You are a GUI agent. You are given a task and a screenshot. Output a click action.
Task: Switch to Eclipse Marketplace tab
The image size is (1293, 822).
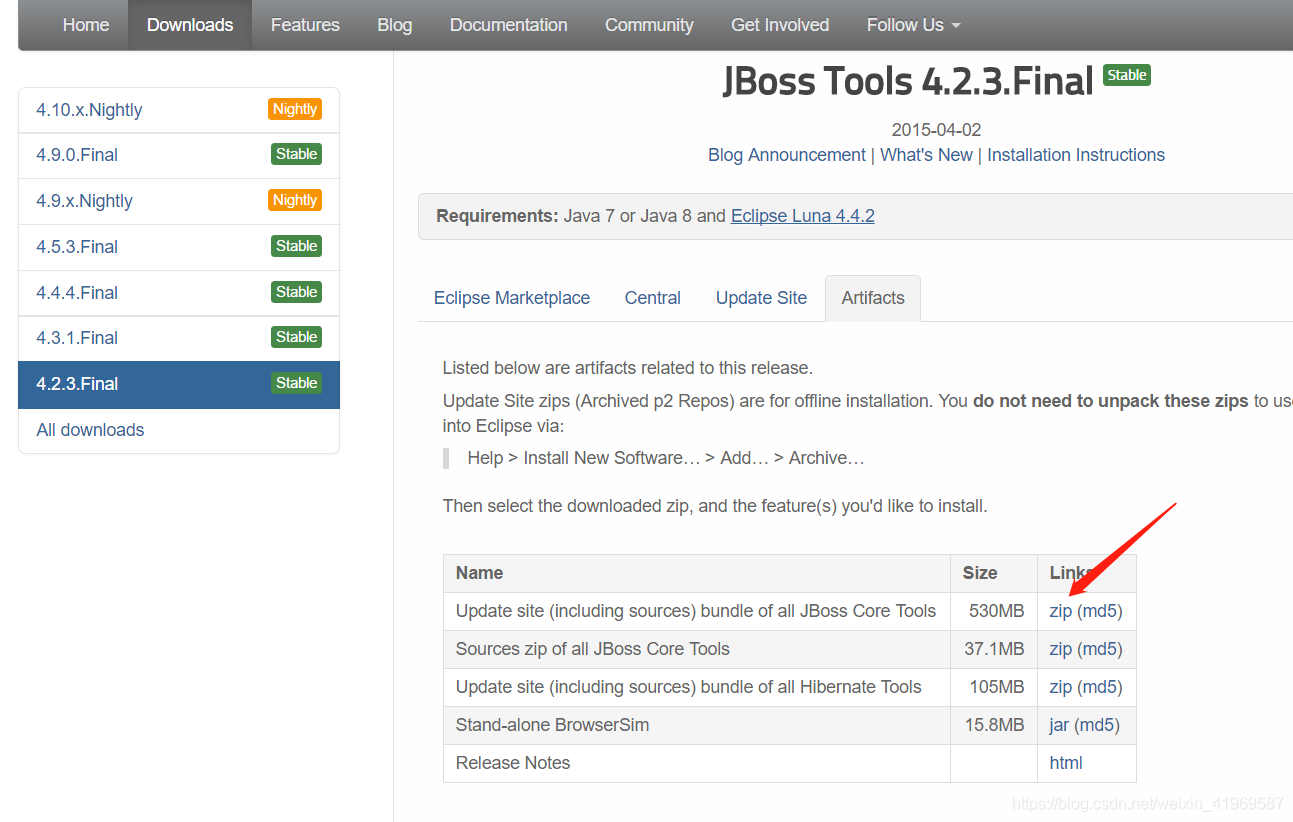click(x=512, y=298)
